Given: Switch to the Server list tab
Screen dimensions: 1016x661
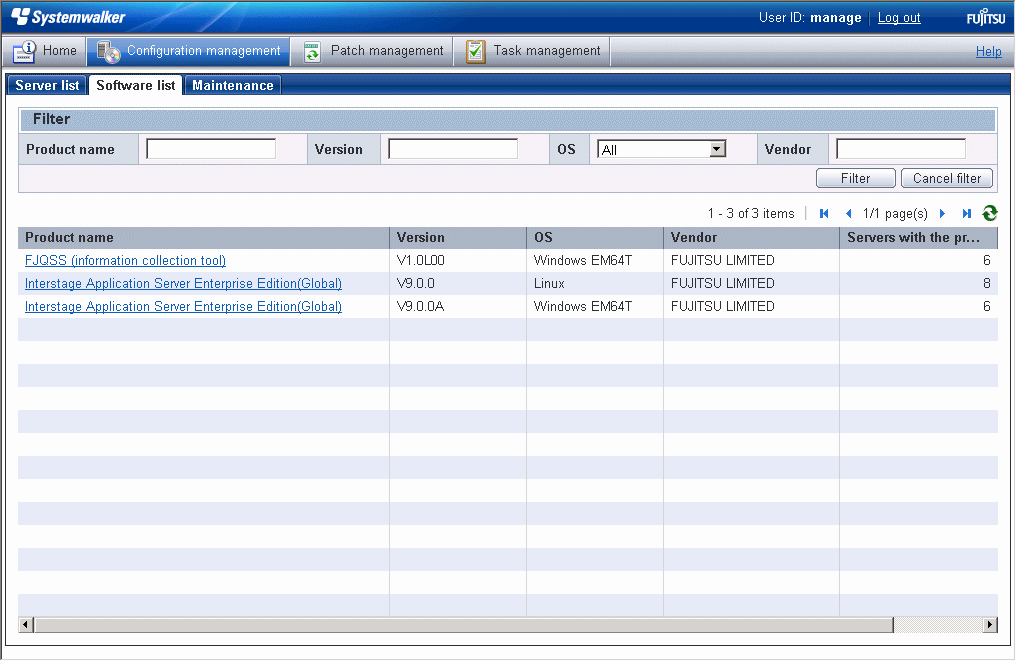Looking at the screenshot, I should click(x=47, y=86).
